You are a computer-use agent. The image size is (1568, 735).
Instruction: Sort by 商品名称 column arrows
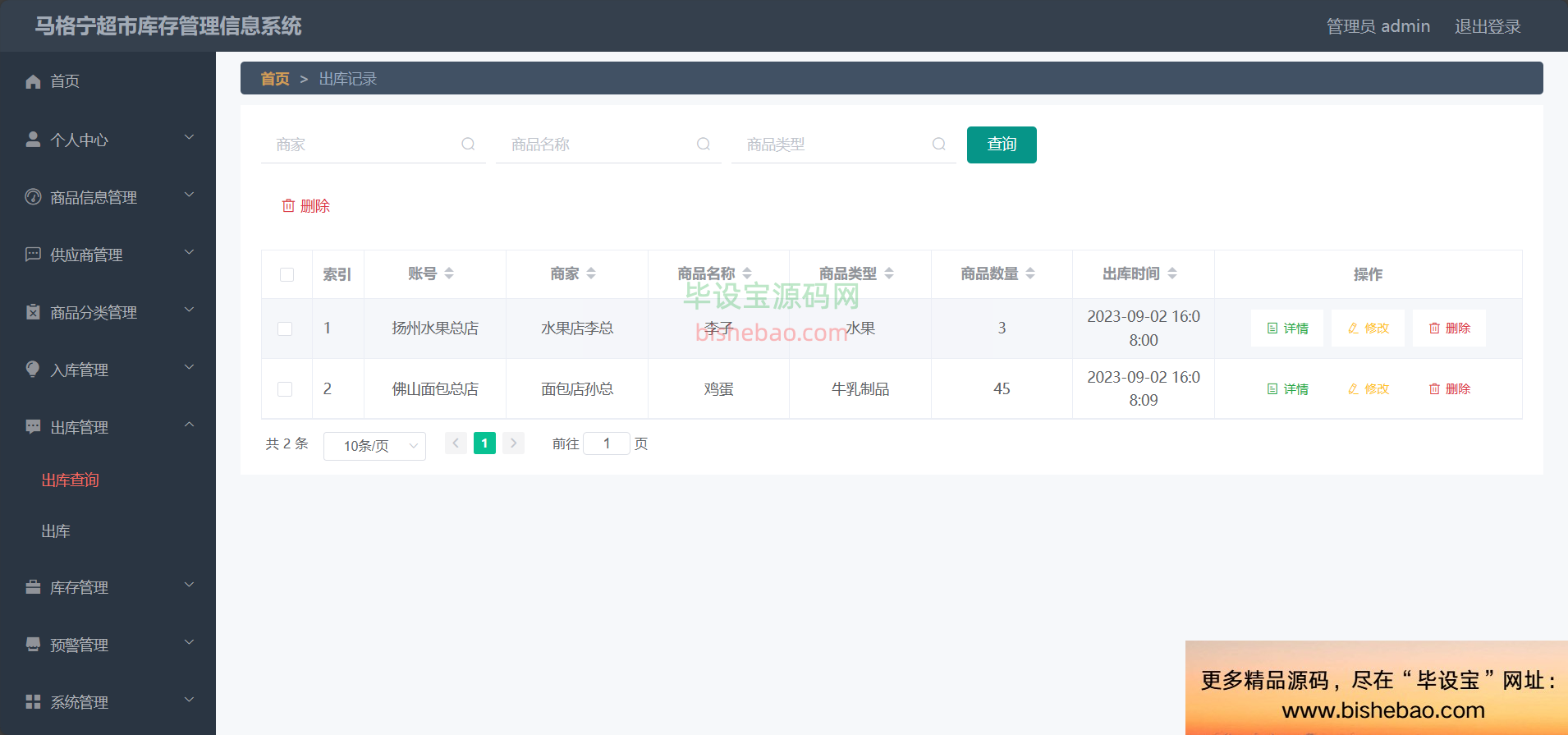(x=747, y=273)
